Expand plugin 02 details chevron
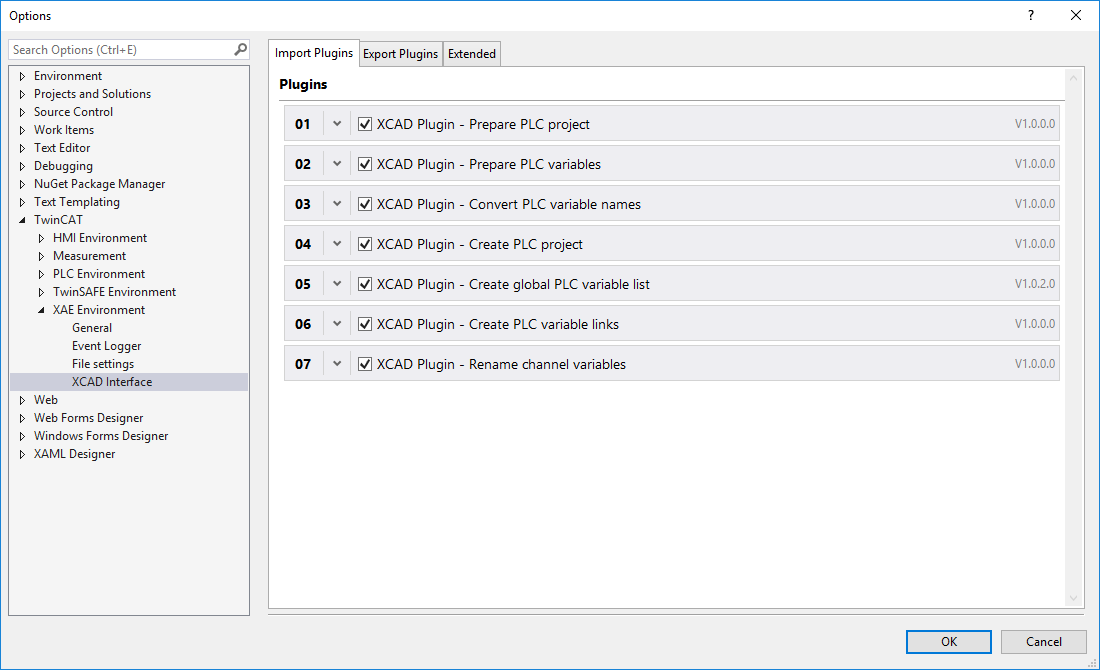 pyautogui.click(x=337, y=164)
